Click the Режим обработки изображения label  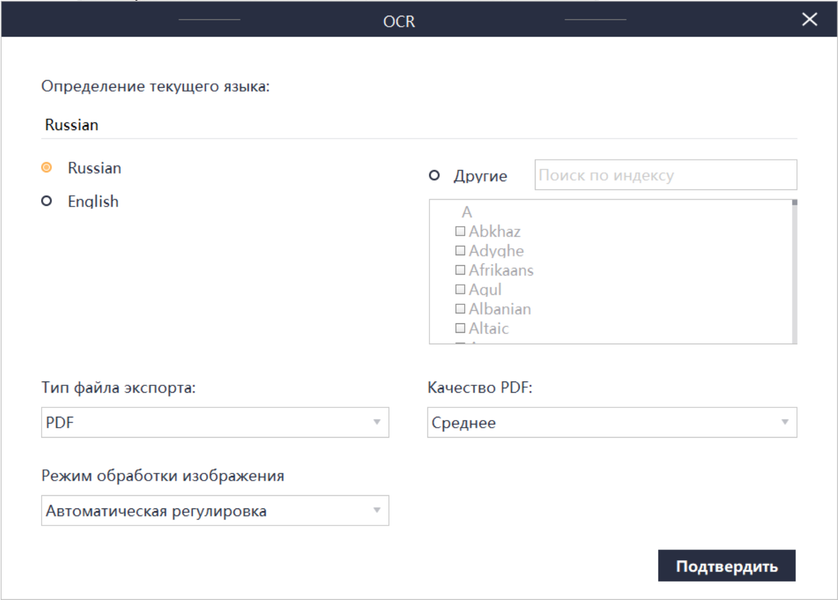pos(163,476)
